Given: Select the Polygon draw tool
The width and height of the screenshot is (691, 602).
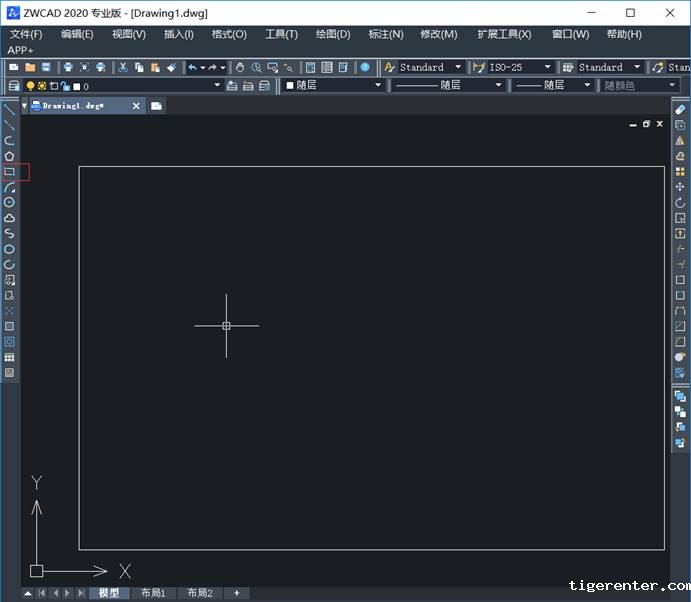Looking at the screenshot, I should coord(9,156).
